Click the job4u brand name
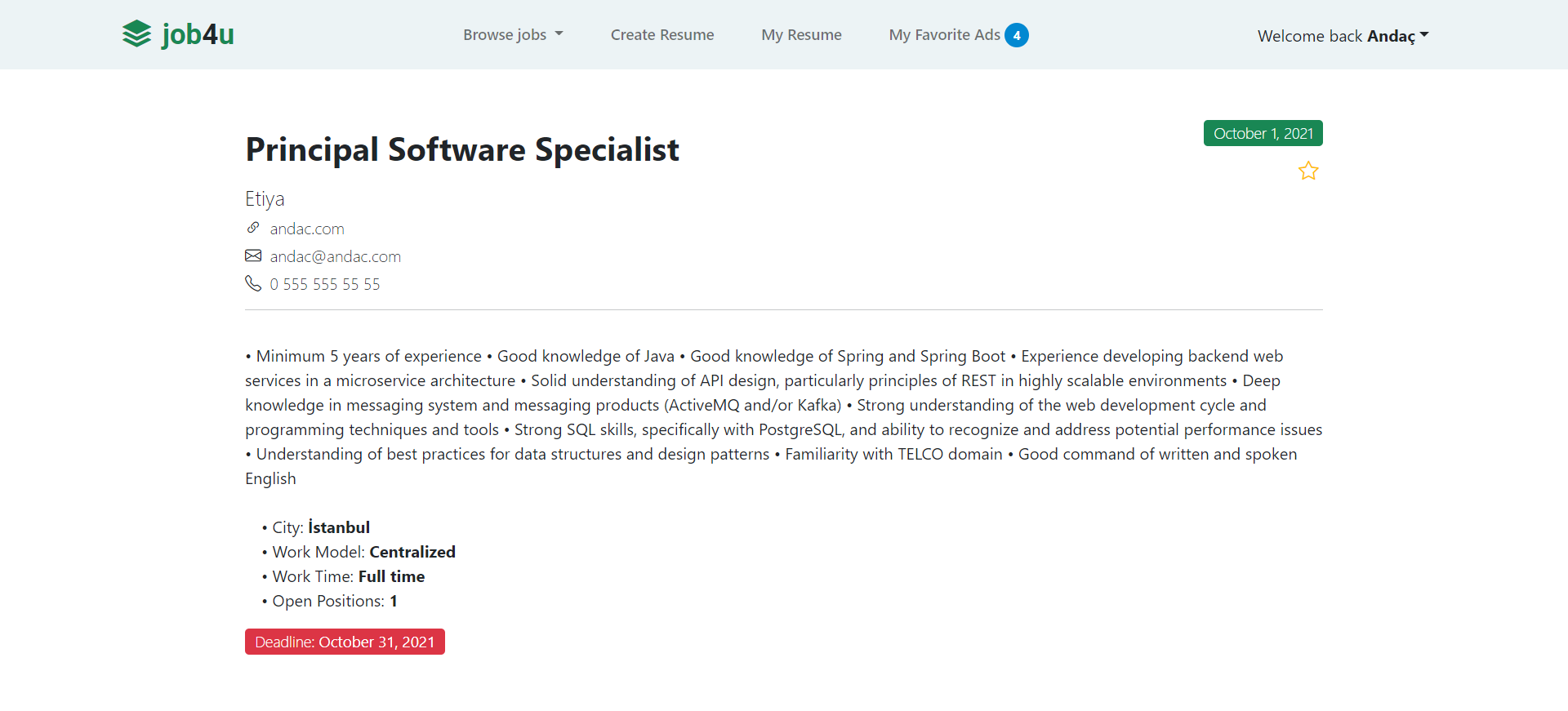Screen dimensions: 1568x711 [198, 34]
